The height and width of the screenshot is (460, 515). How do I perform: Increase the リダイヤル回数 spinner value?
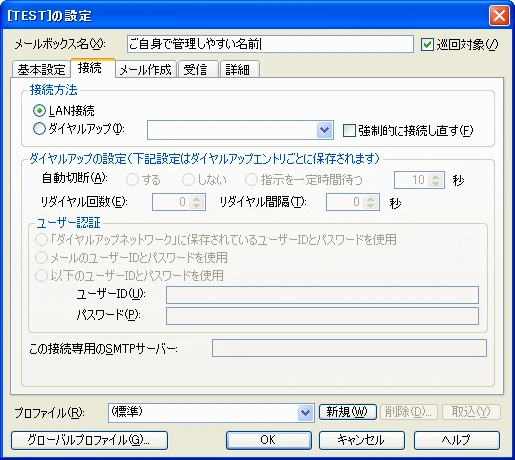coord(197,198)
